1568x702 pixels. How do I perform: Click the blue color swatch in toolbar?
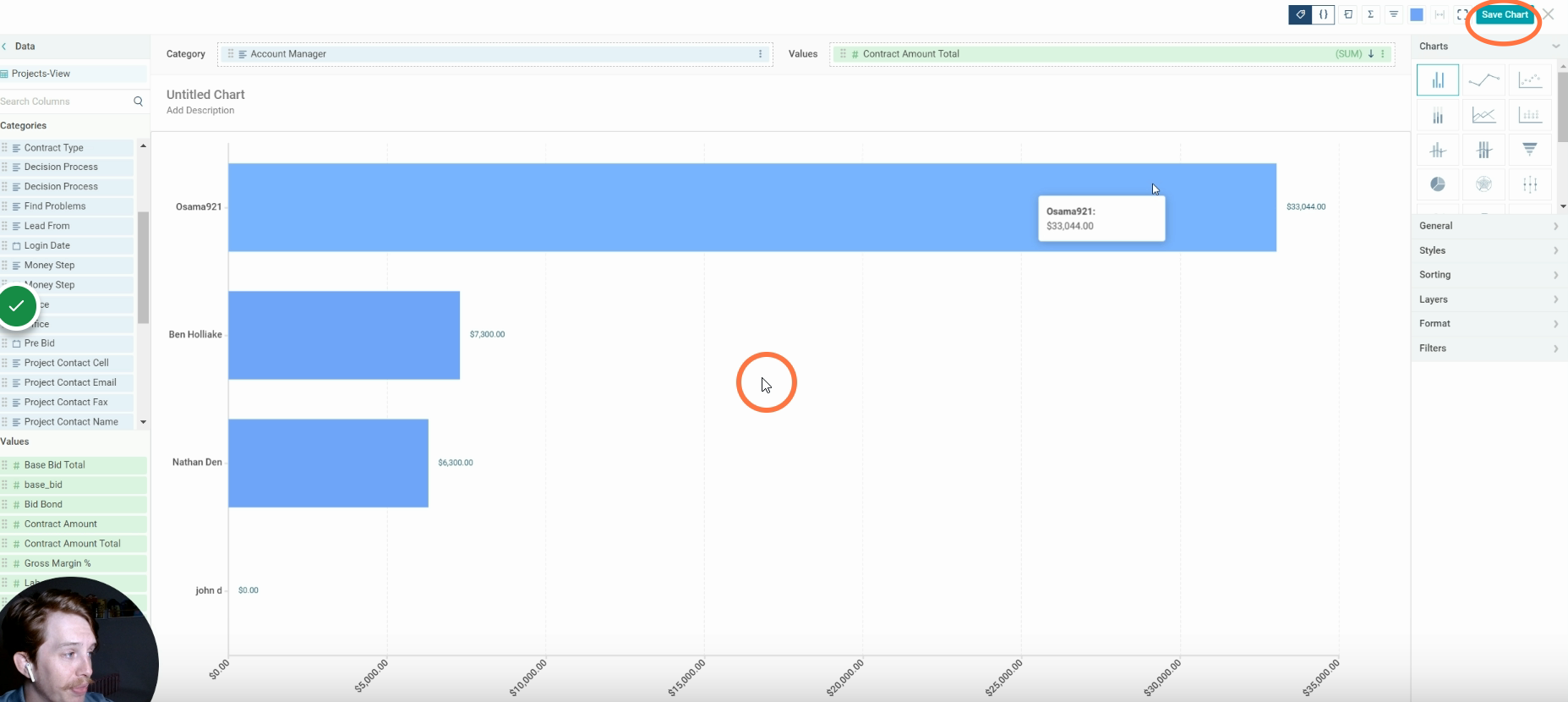click(1417, 14)
